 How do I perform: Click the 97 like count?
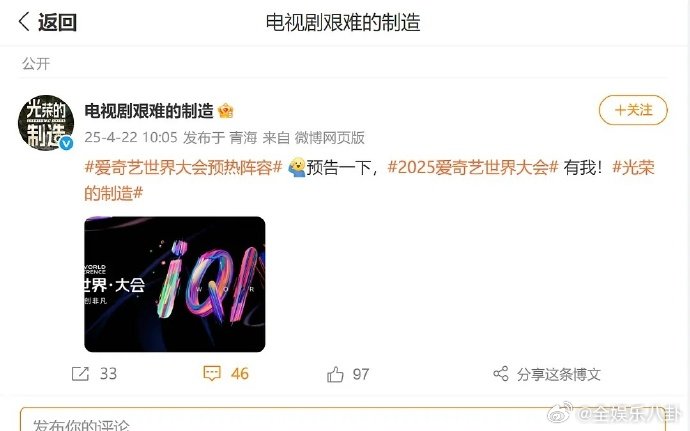(360, 374)
